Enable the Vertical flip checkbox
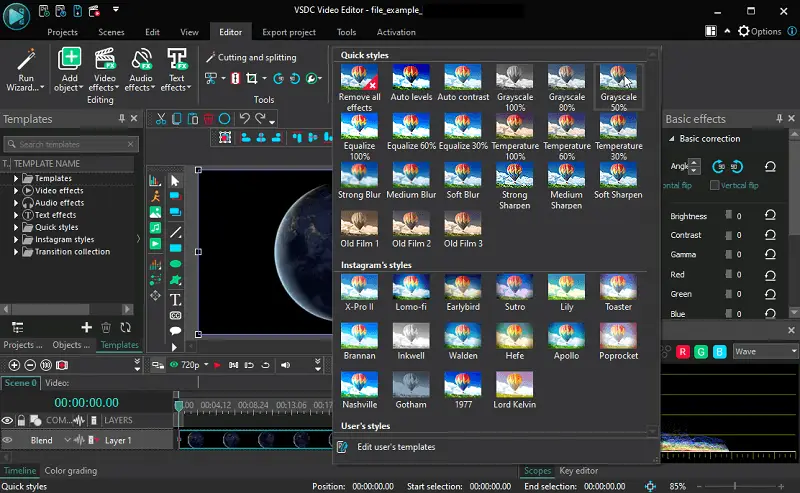Image resolution: width=800 pixels, height=493 pixels. [715, 185]
